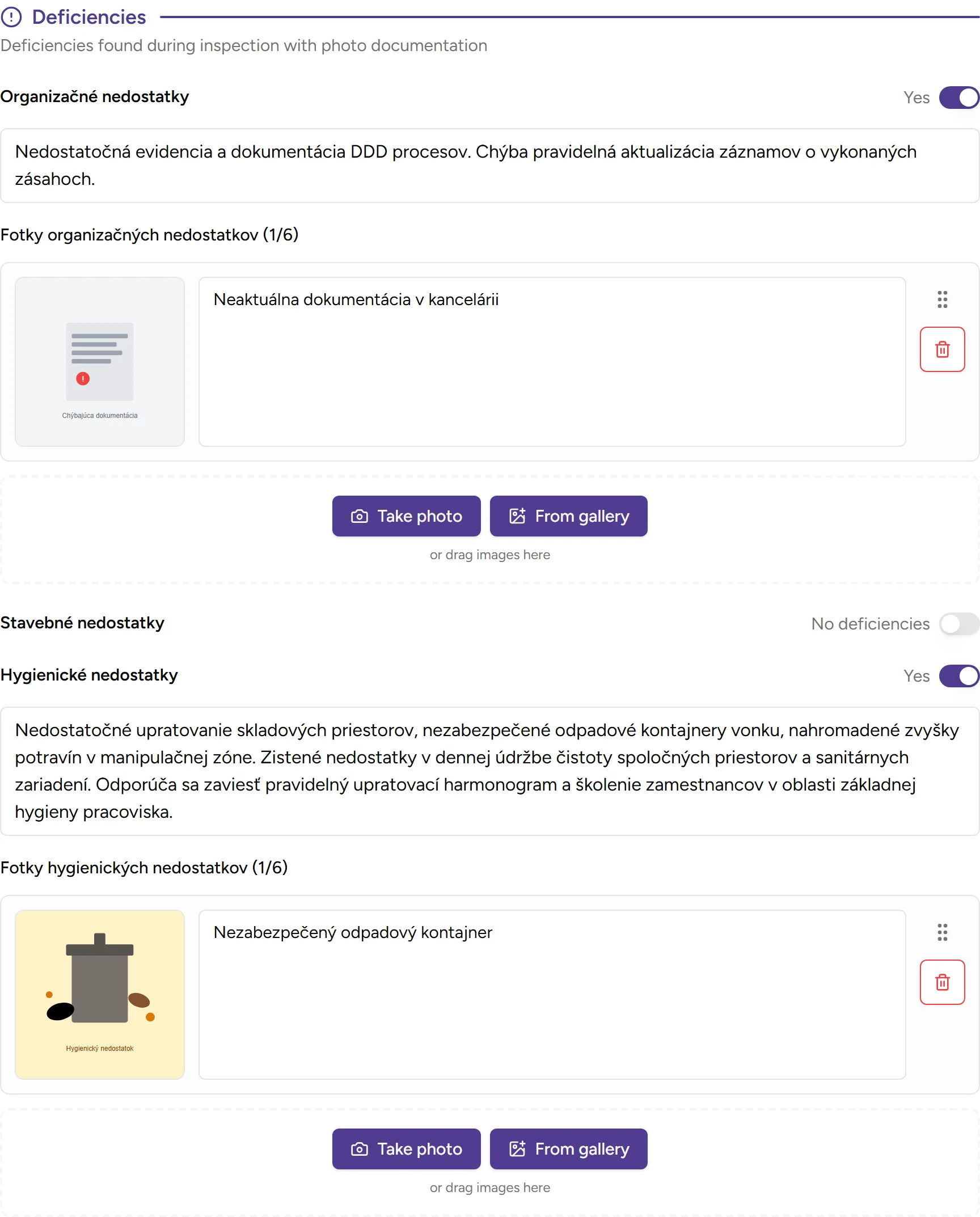Turn off Hygienické nedostatky toggle
Image resolution: width=980 pixels, height=1217 pixels.
click(x=959, y=676)
